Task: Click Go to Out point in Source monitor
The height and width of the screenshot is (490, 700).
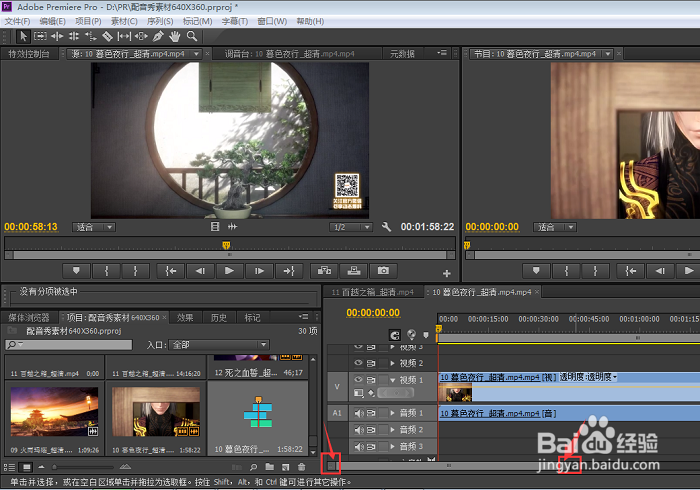Action: point(289,270)
